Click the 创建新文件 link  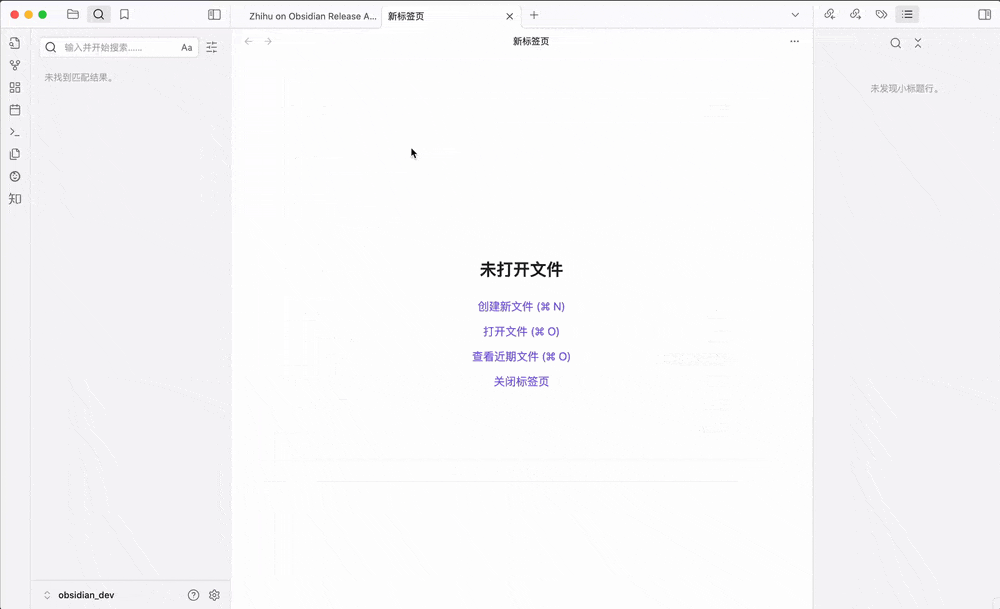click(521, 307)
